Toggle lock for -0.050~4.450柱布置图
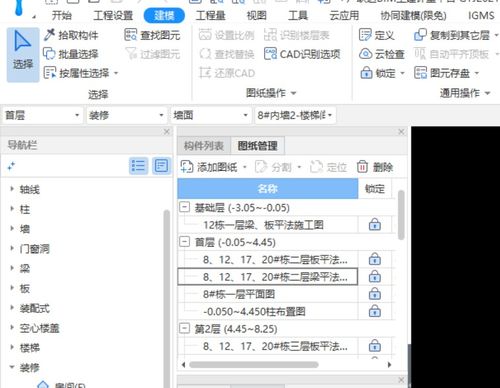The image size is (500, 388). point(375,311)
